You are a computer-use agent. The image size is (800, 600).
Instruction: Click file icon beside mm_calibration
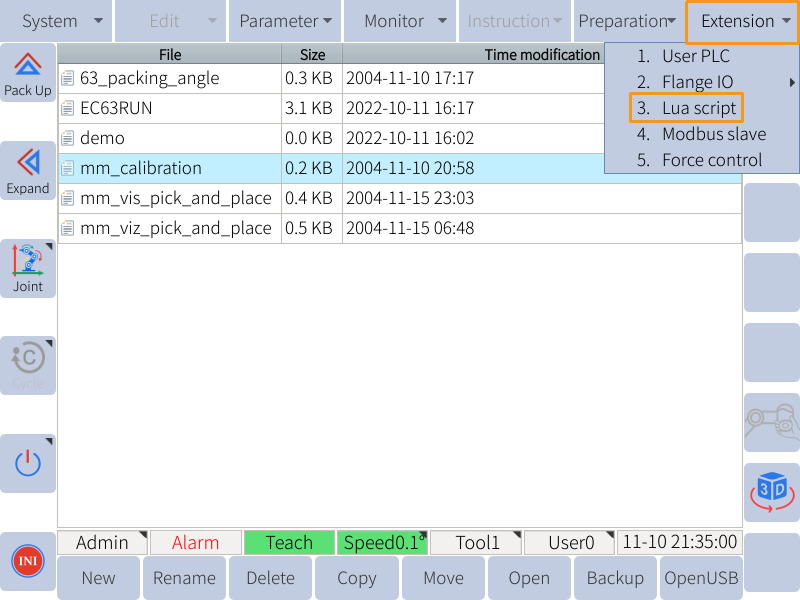coord(67,168)
